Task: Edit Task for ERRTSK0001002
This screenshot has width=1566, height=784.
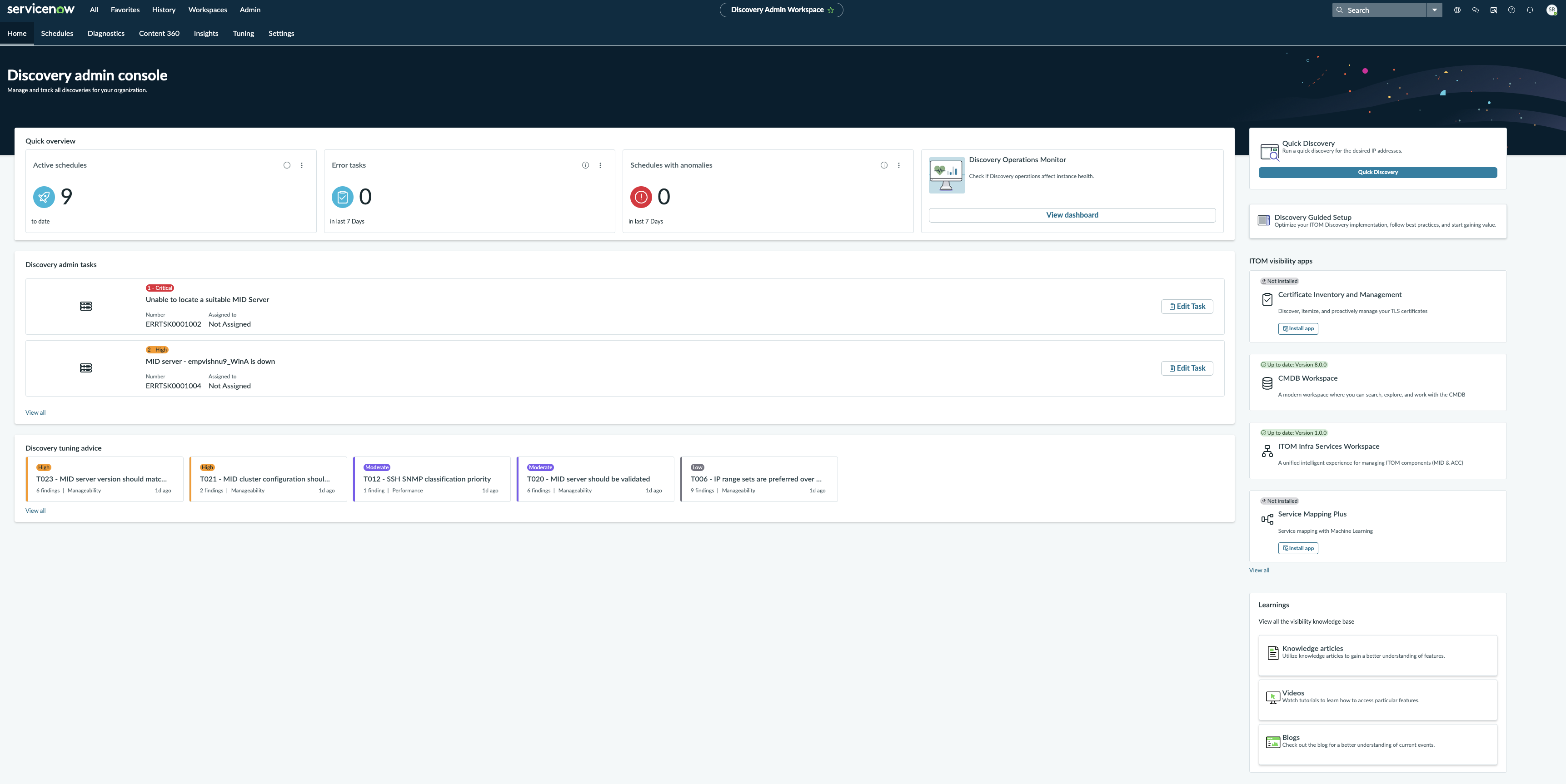Action: coord(1187,306)
